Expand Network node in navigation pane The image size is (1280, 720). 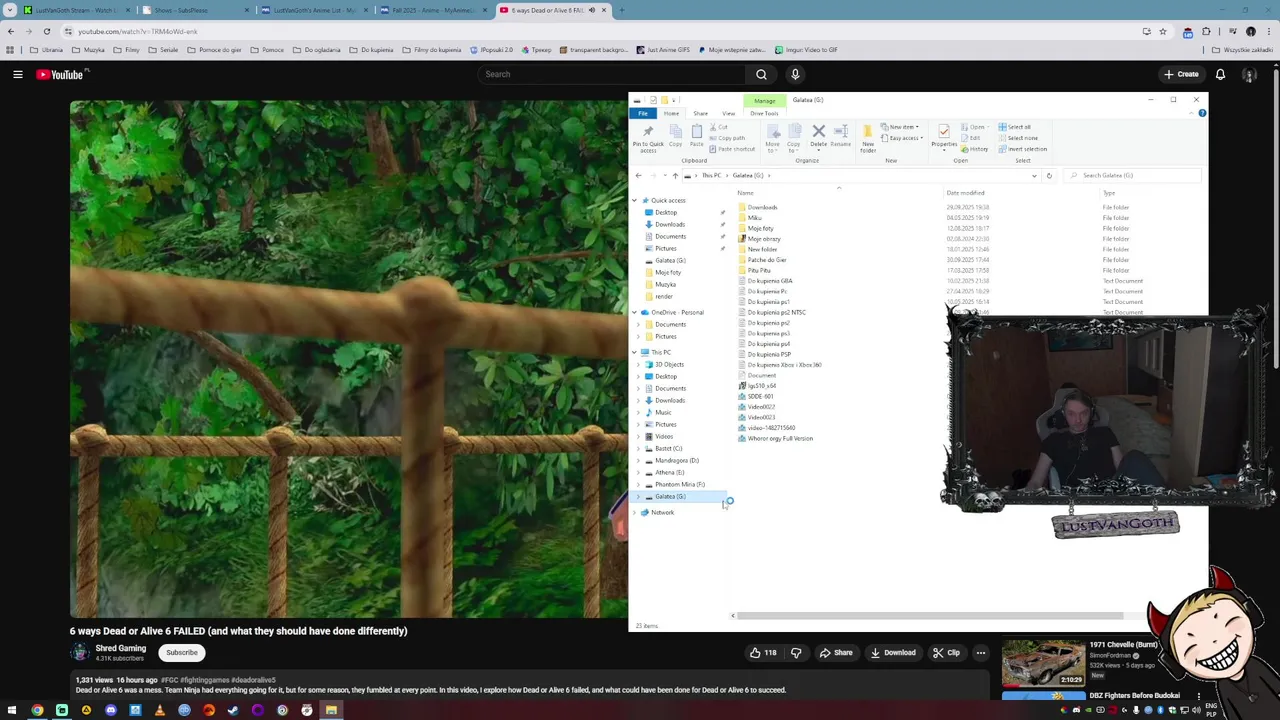[634, 512]
